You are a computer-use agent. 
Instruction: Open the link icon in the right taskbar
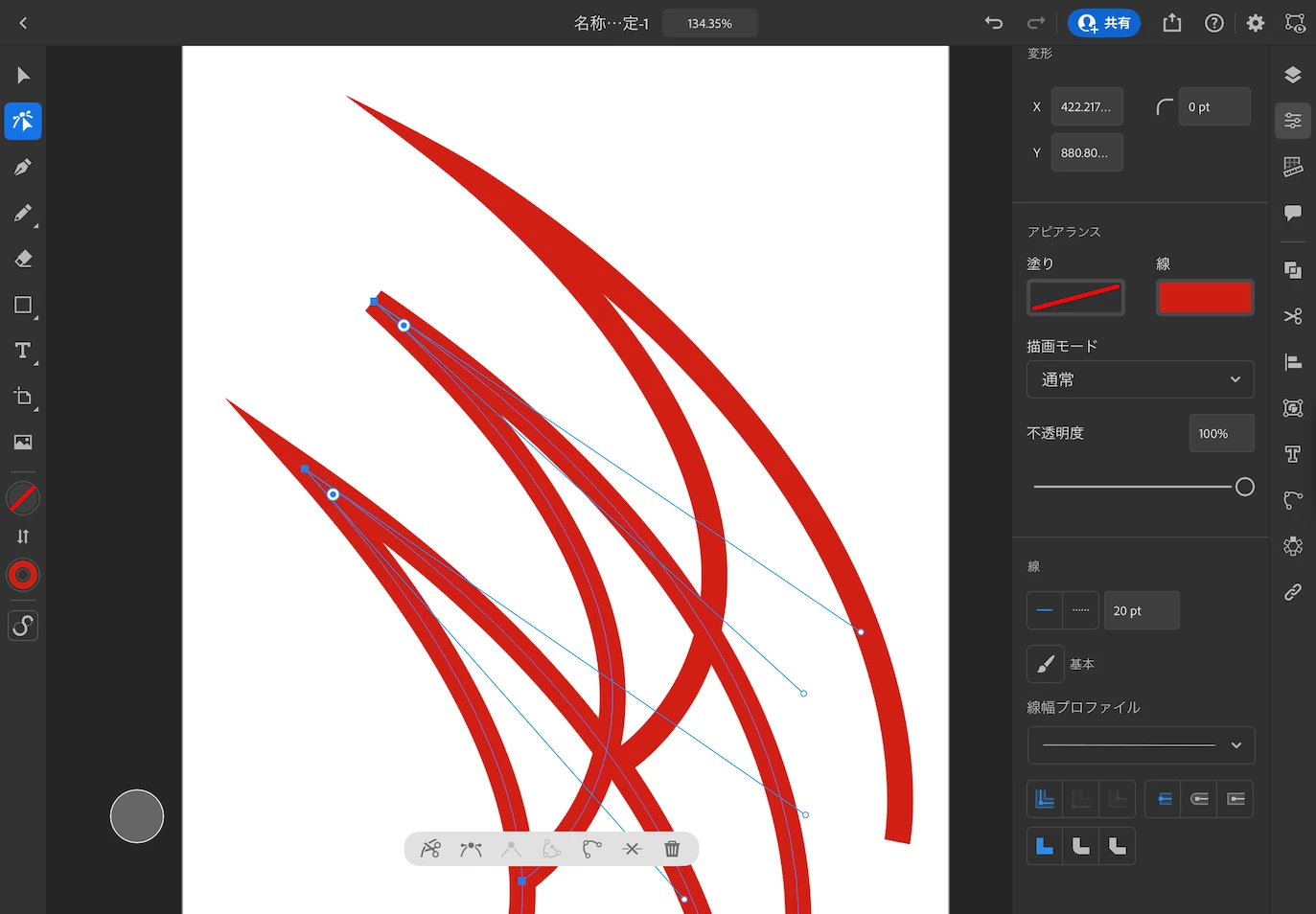pos(1293,592)
